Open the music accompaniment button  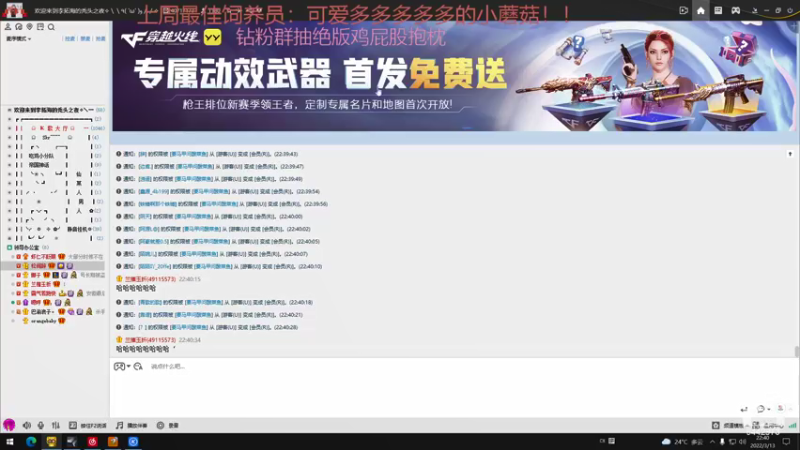(131, 426)
